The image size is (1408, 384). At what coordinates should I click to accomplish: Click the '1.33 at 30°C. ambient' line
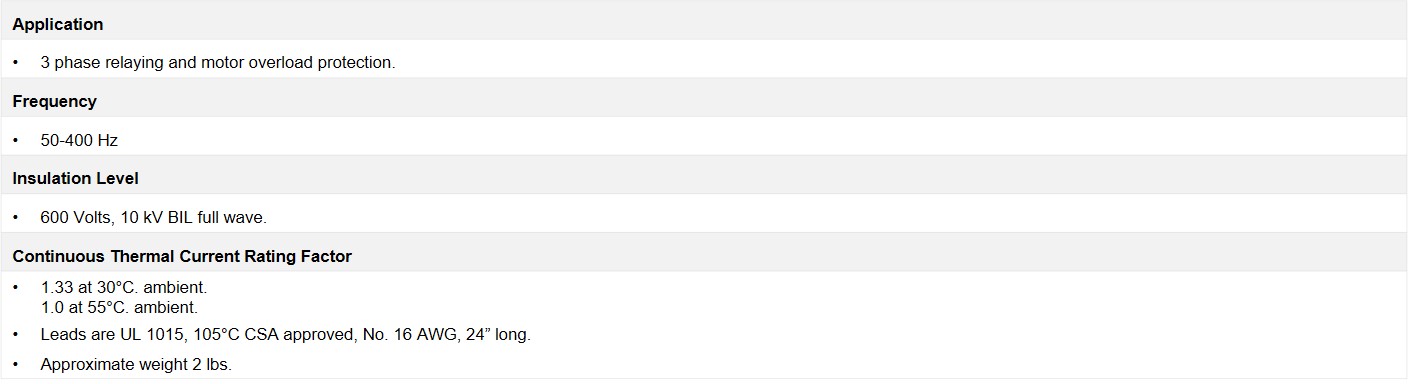click(x=124, y=287)
